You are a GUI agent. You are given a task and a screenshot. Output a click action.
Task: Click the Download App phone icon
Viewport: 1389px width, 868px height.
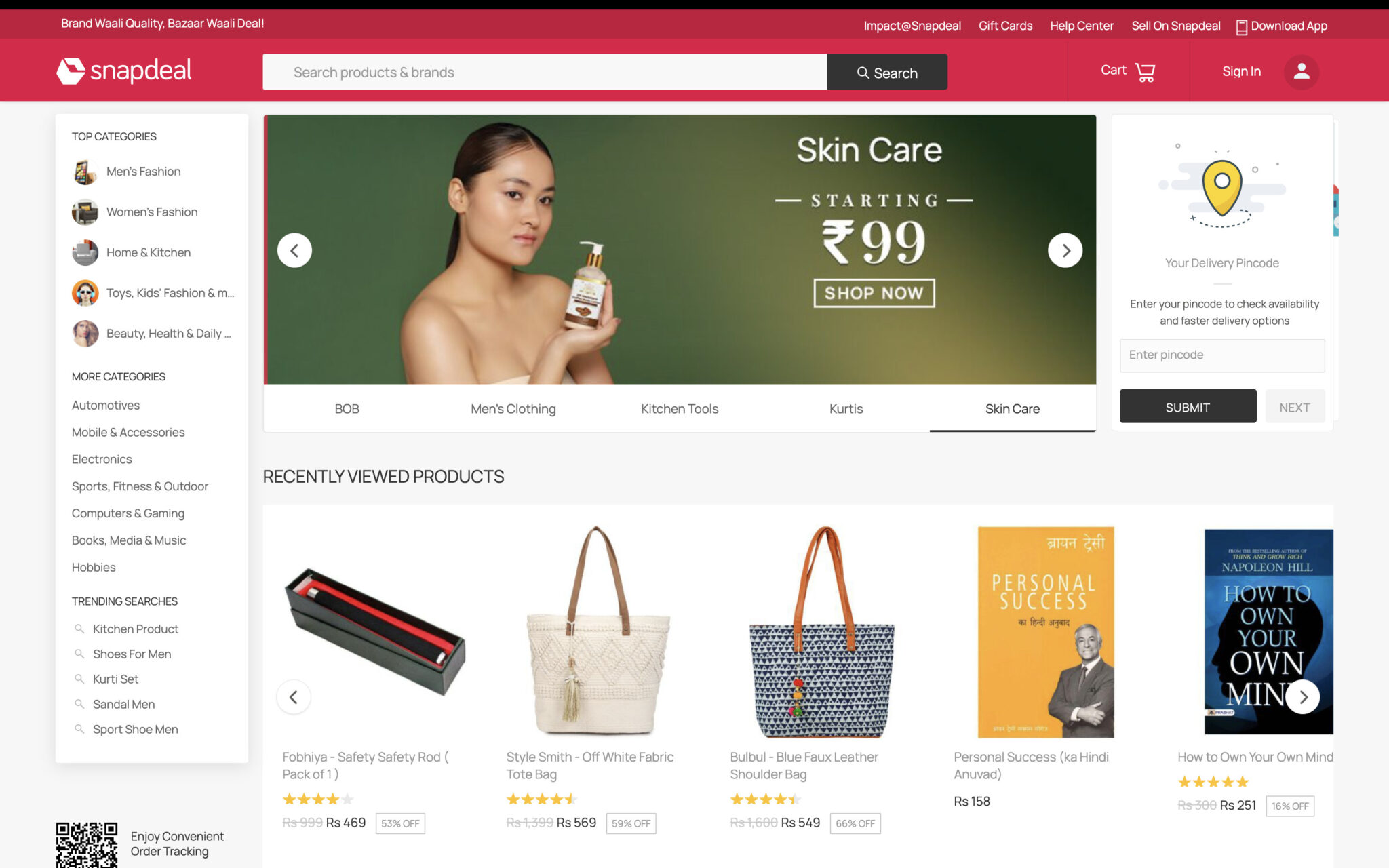point(1241,27)
